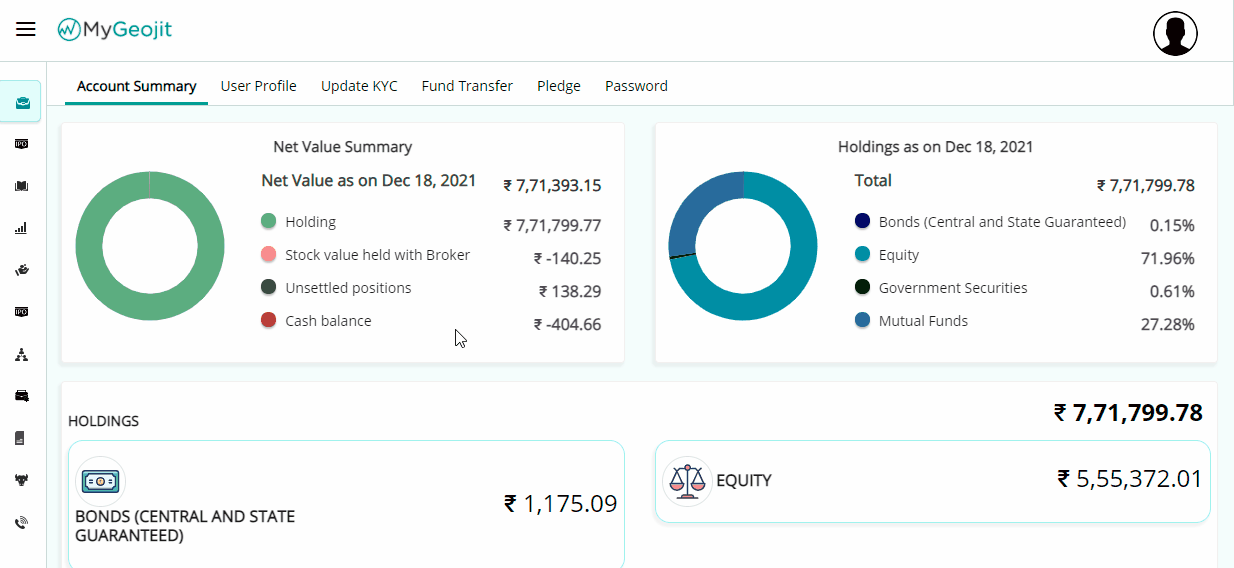The image size is (1234, 568).
Task: Open the phone call icon in sidebar
Action: pyautogui.click(x=21, y=522)
